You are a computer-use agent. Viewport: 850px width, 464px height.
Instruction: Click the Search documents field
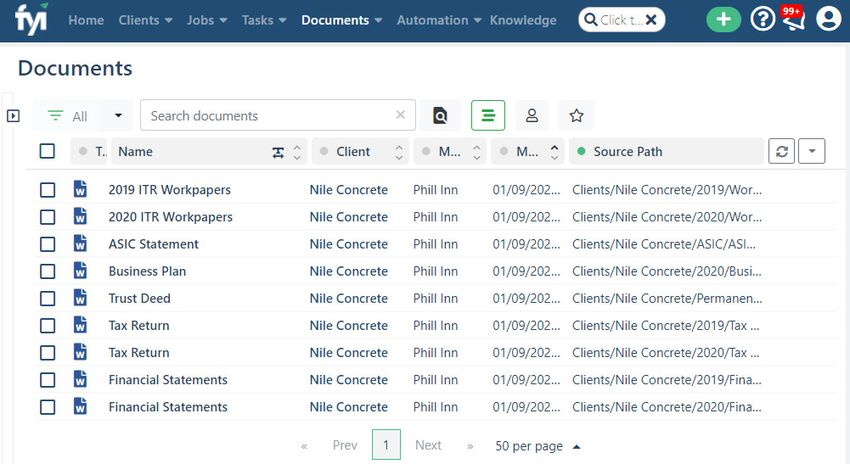click(x=271, y=115)
